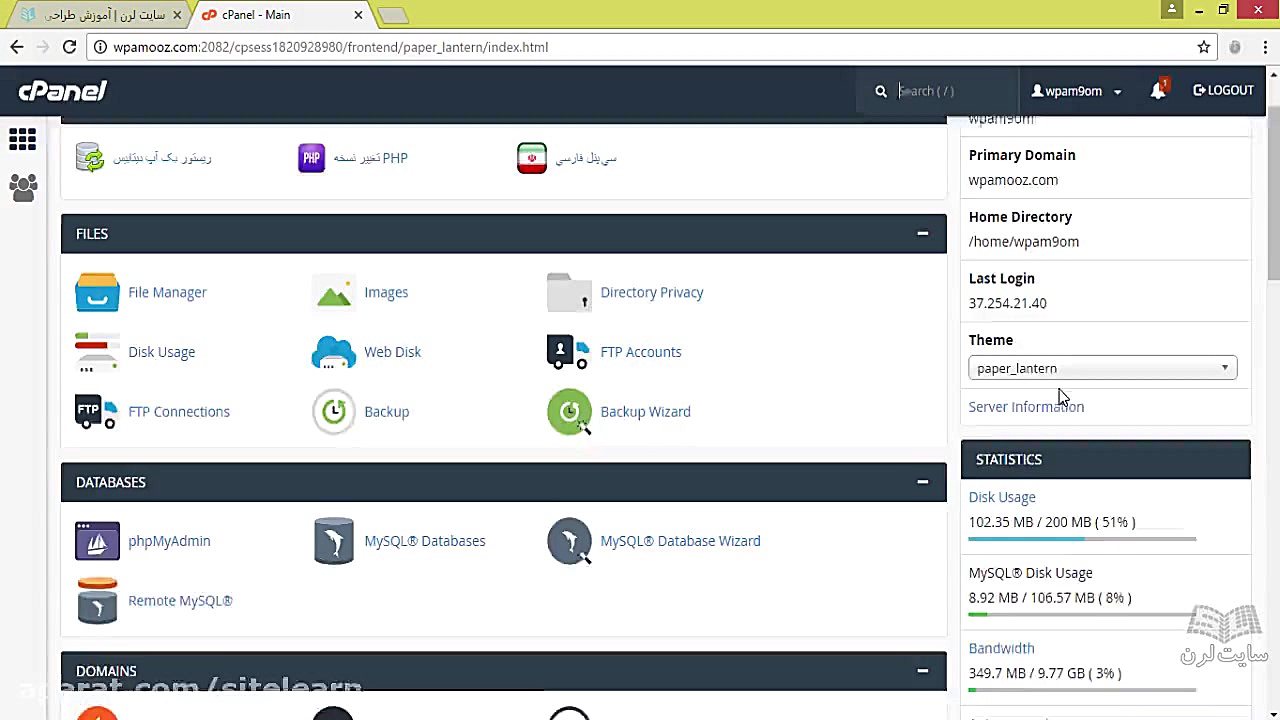Collapse the FILES section
Viewport: 1280px width, 720px height.
coord(922,234)
